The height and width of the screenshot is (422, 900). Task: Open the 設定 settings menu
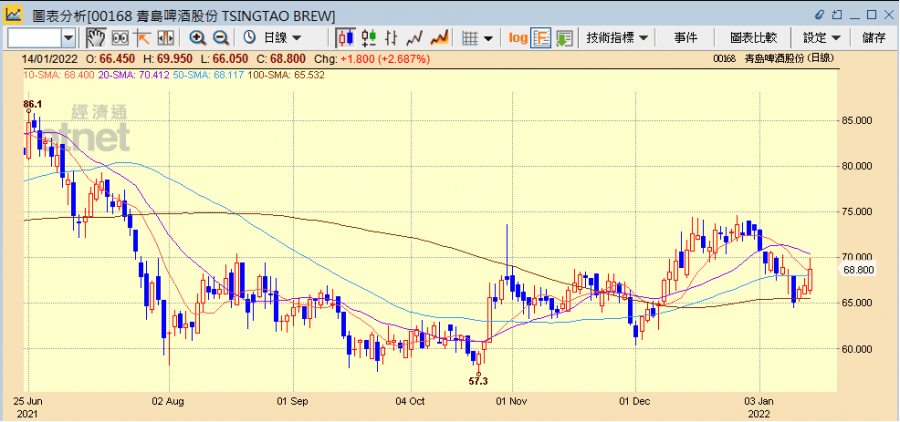coord(821,37)
